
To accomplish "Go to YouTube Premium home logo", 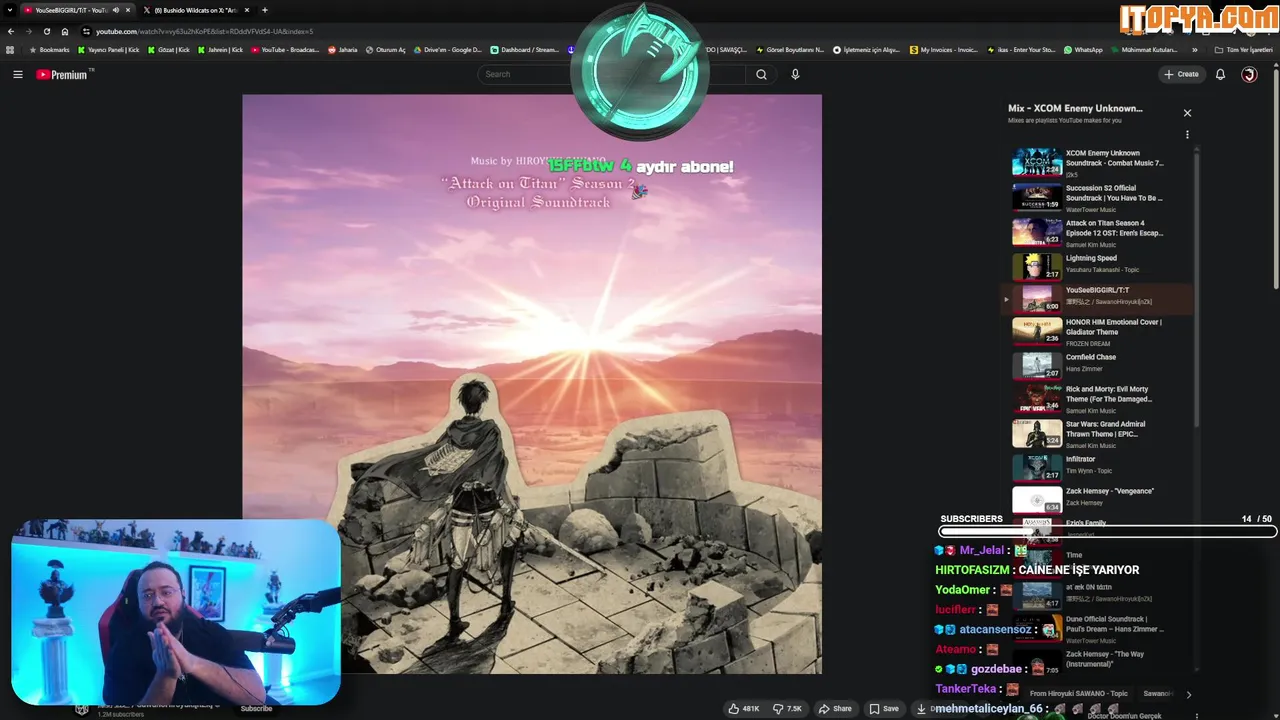I will (x=63, y=74).
